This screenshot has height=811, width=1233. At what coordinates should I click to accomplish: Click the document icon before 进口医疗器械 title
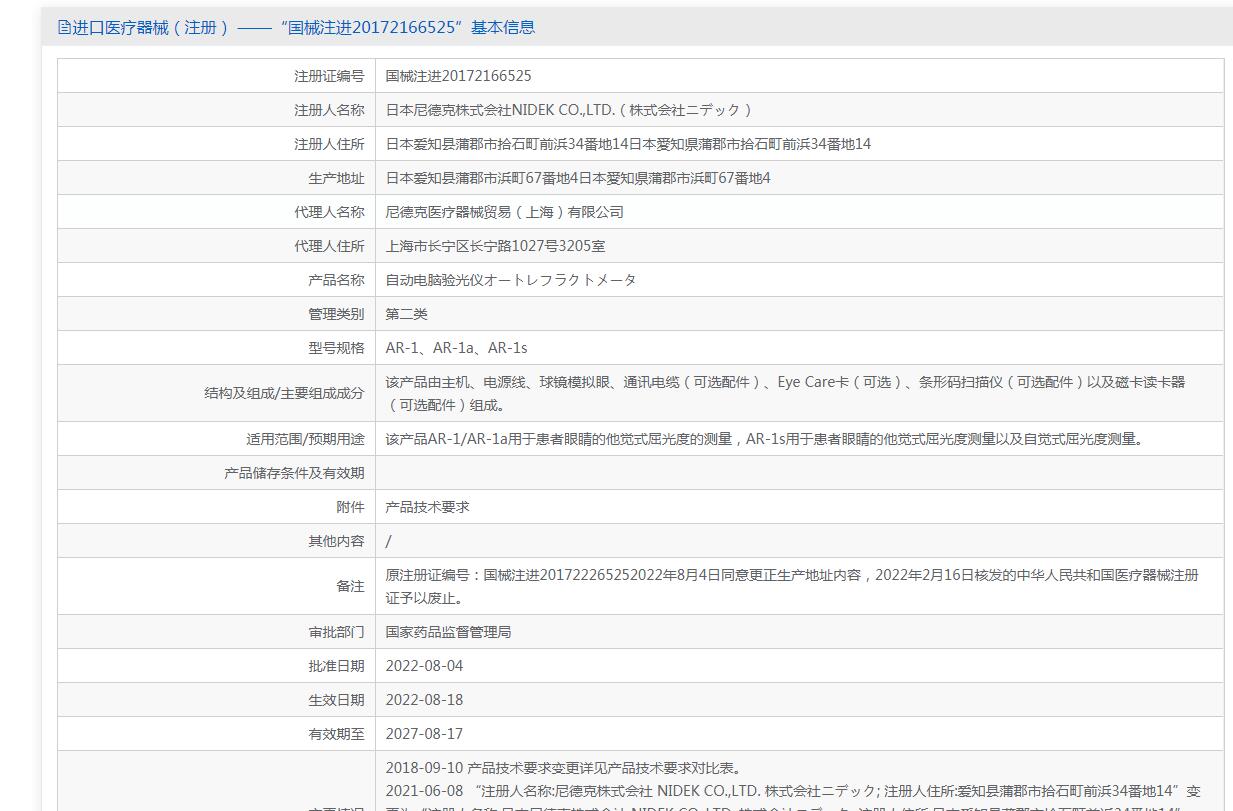coord(65,27)
